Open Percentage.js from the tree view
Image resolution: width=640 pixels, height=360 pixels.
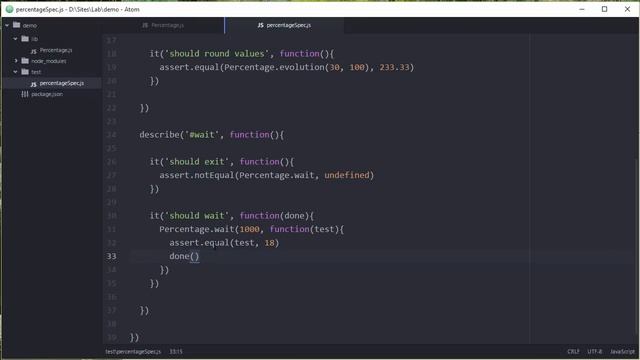[x=56, y=50]
